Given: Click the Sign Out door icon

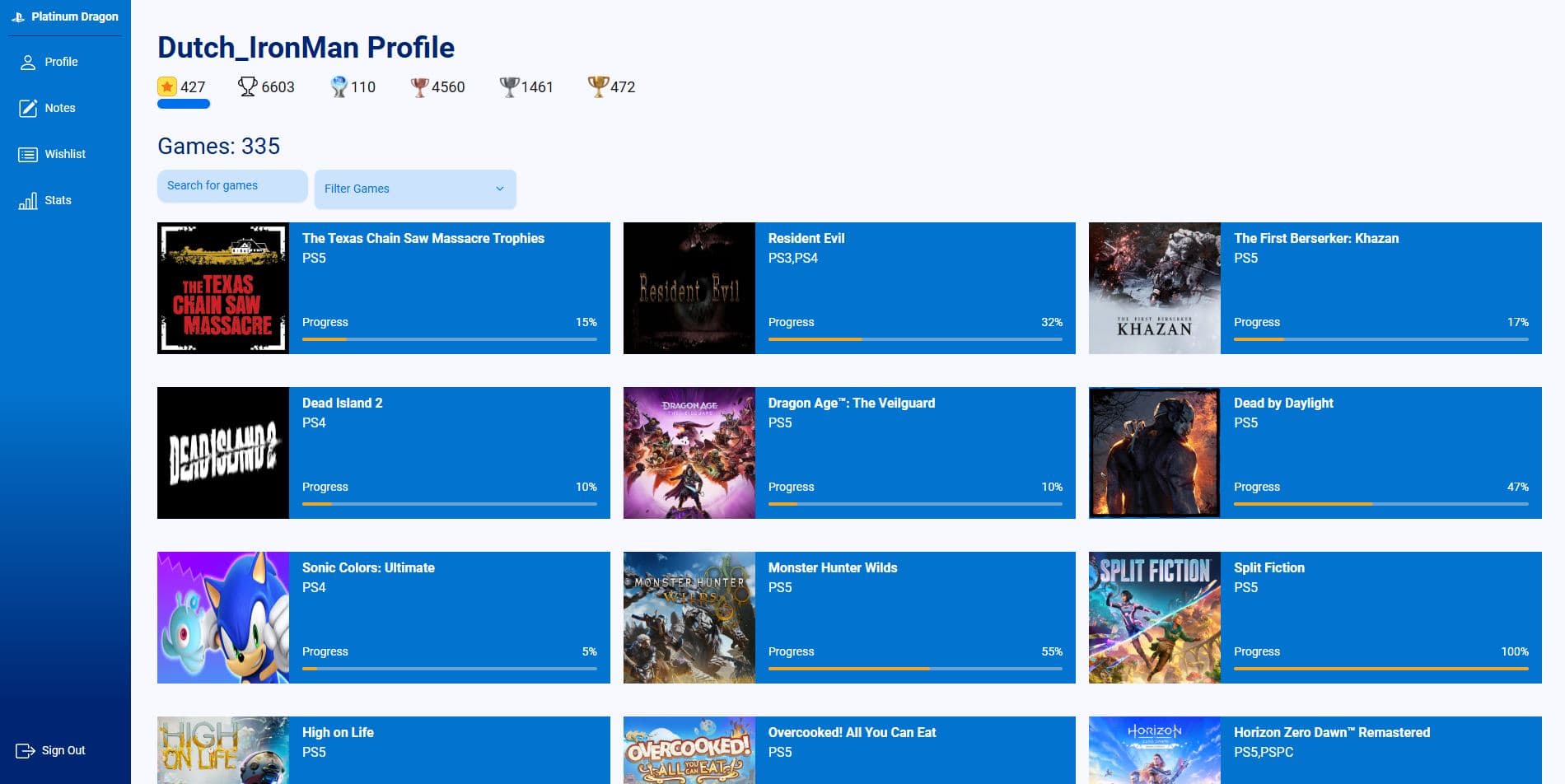Looking at the screenshot, I should (26, 751).
